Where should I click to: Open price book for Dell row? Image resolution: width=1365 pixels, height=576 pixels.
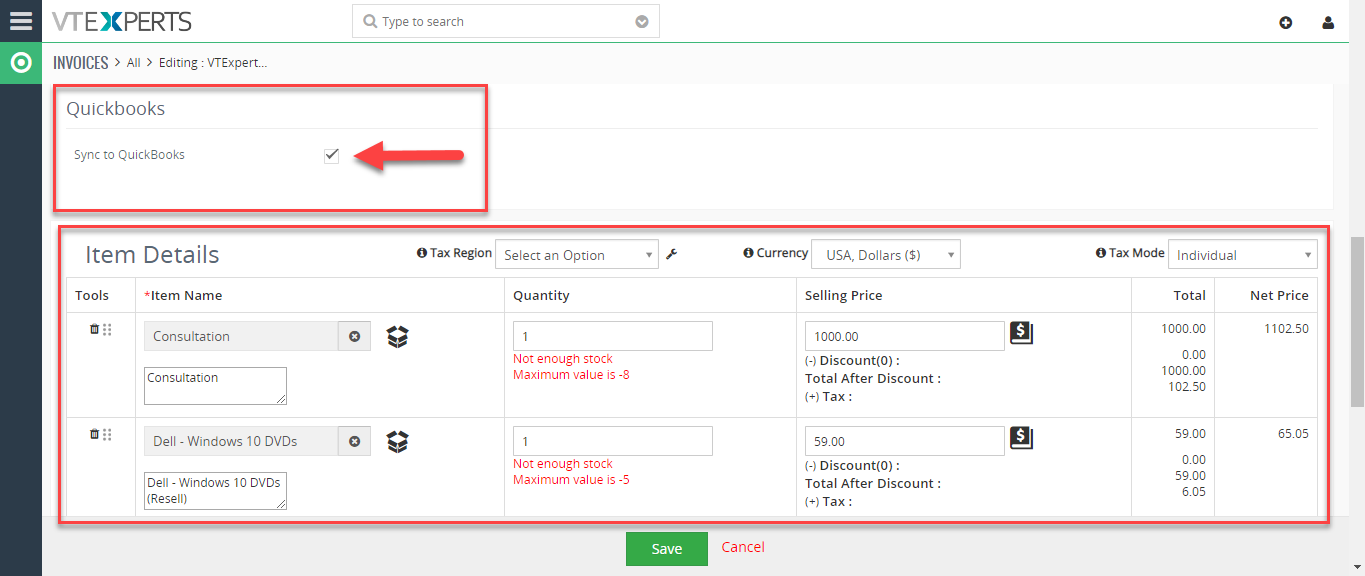coord(1021,438)
